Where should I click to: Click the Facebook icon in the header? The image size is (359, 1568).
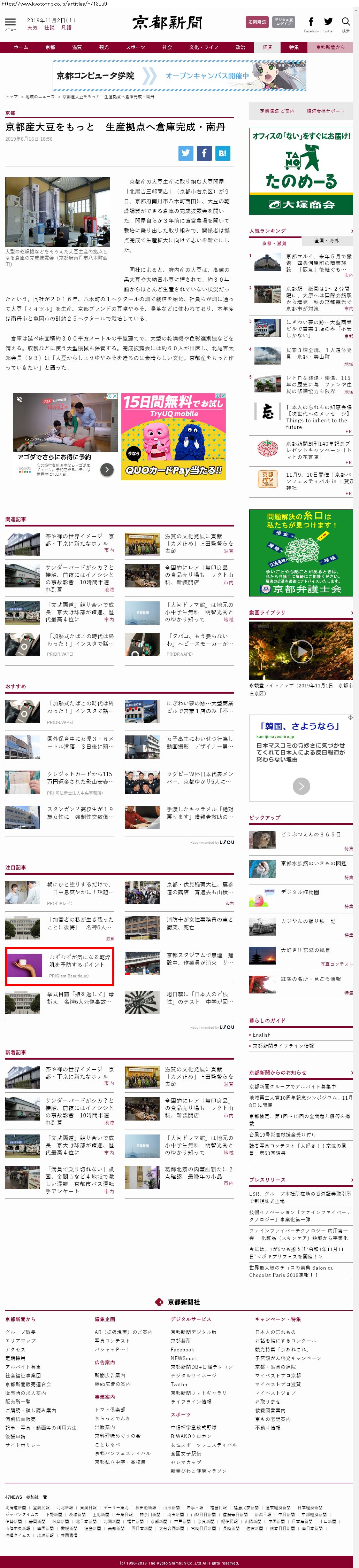[311, 22]
